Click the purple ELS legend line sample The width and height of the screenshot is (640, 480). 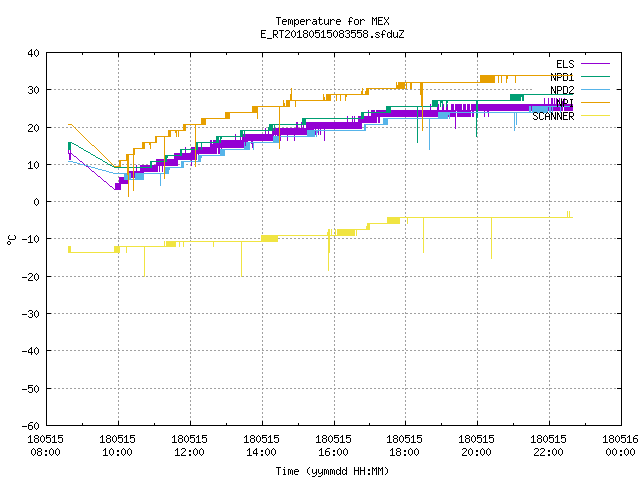pos(595,64)
